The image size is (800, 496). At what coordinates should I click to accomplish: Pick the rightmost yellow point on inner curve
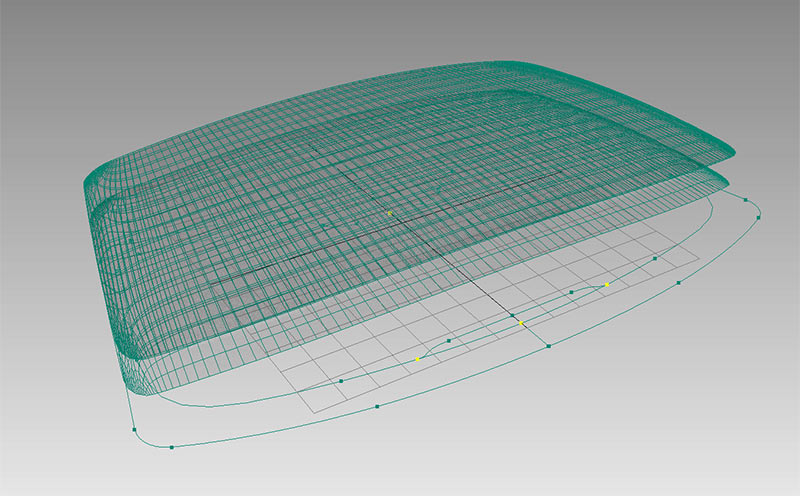(x=607, y=284)
